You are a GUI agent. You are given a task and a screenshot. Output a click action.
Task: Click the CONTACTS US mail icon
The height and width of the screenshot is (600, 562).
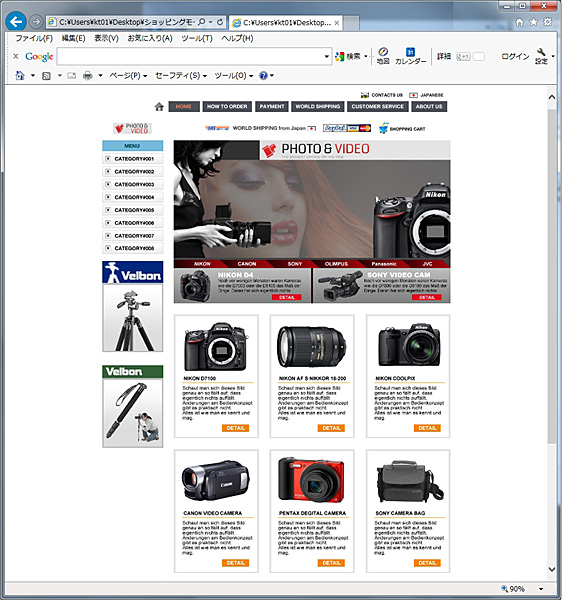pos(365,95)
